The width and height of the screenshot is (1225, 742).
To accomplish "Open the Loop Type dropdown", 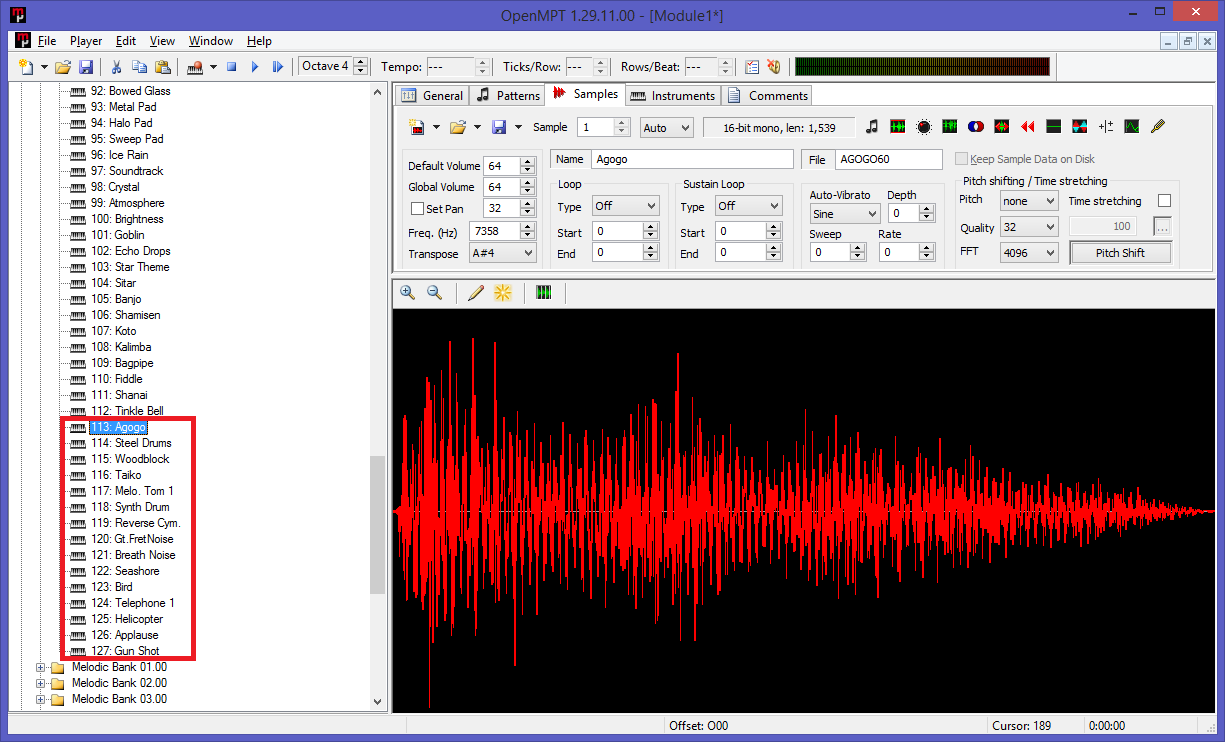I will pyautogui.click(x=624, y=206).
